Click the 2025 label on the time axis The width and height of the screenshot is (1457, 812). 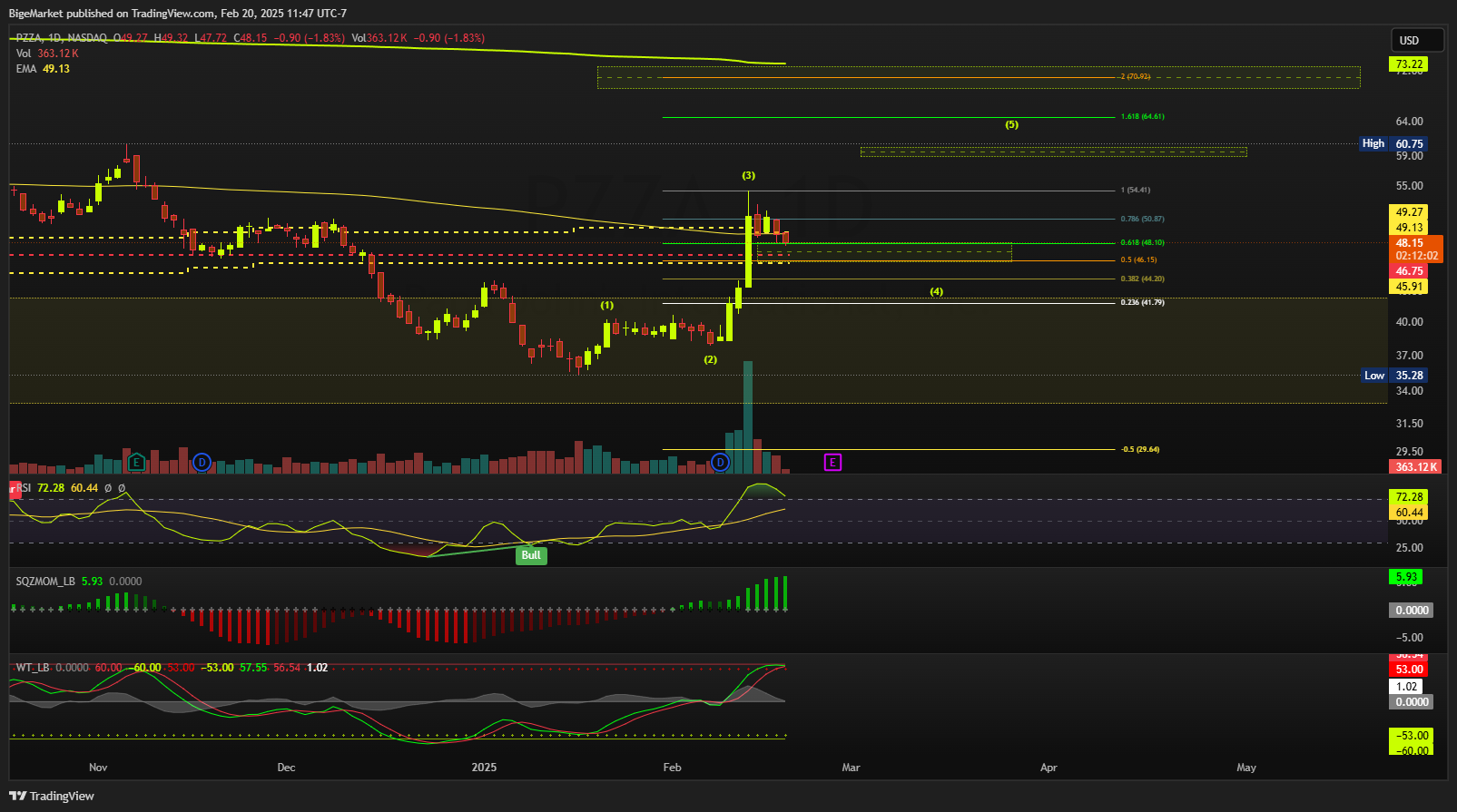click(484, 768)
